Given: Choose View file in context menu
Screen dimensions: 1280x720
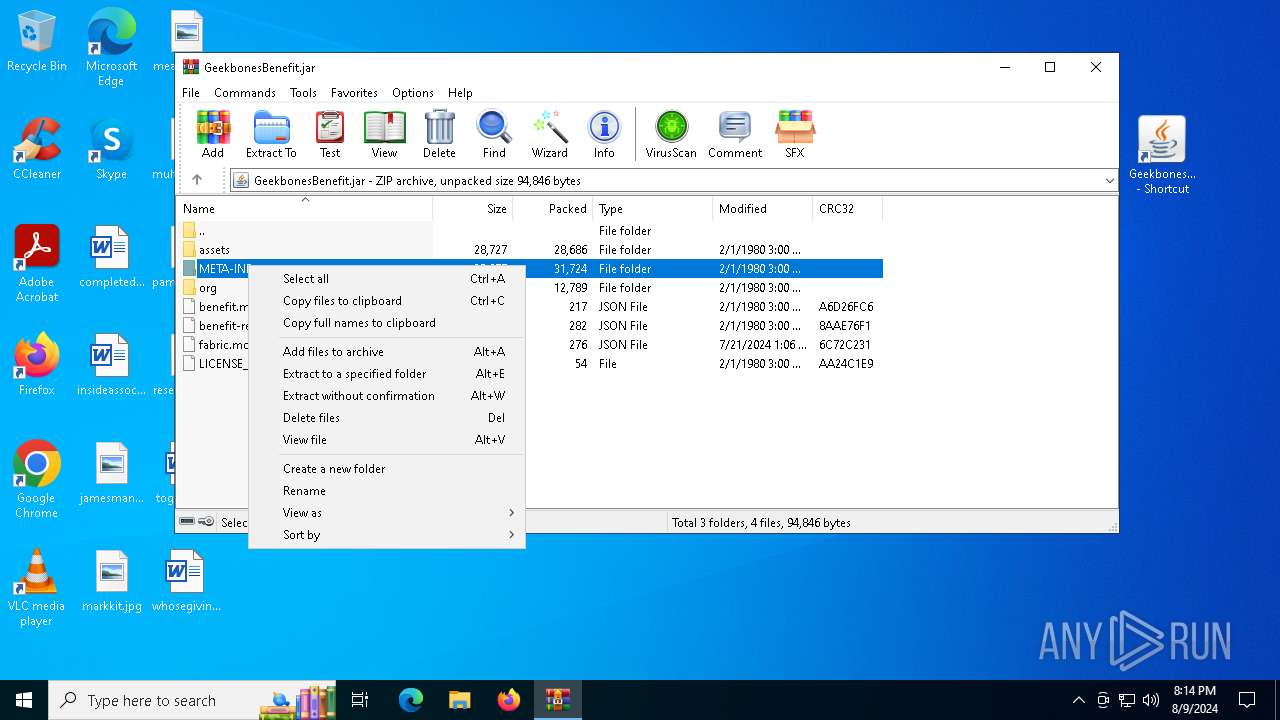Looking at the screenshot, I should 387,440.
